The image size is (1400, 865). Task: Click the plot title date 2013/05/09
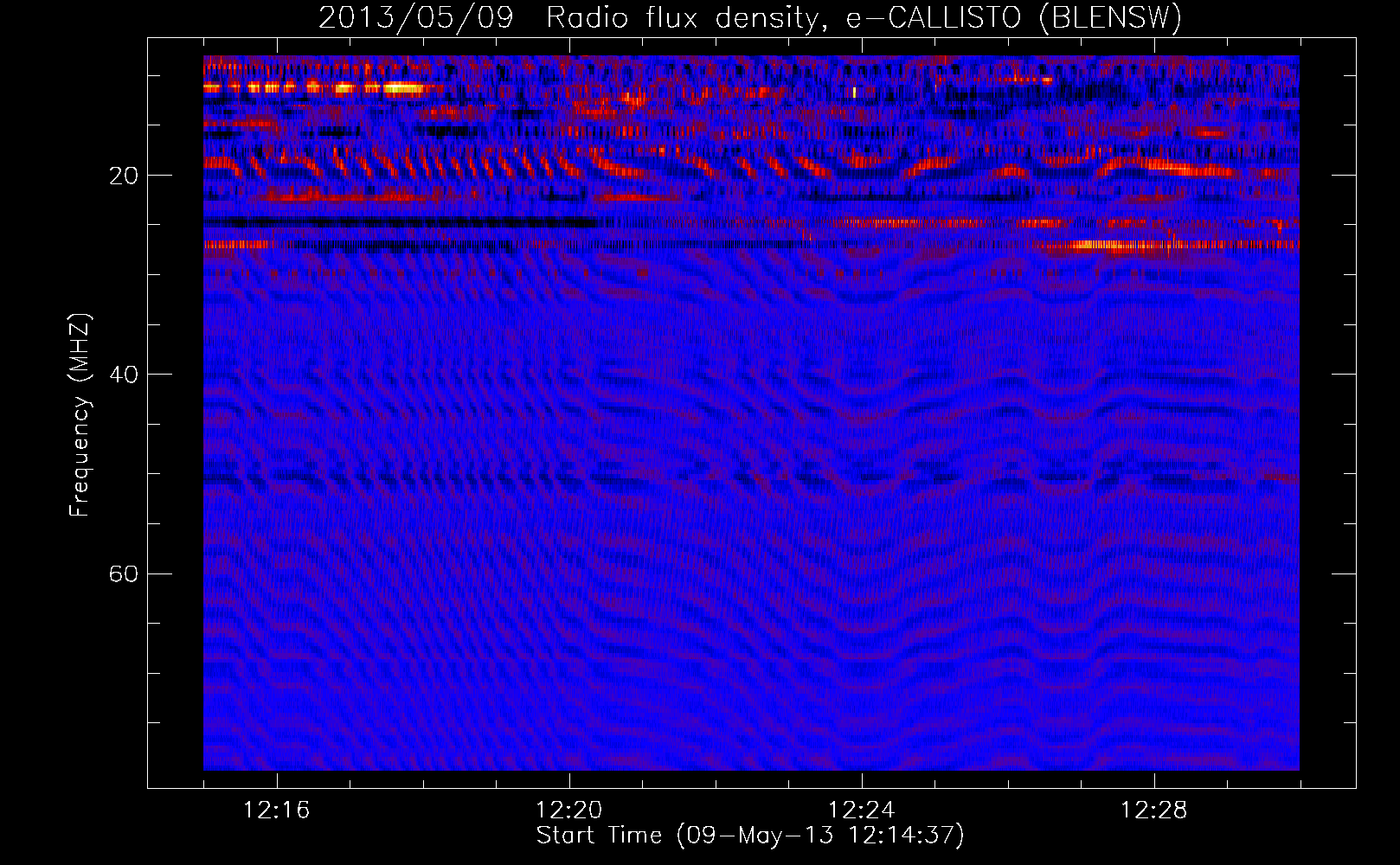[x=416, y=17]
